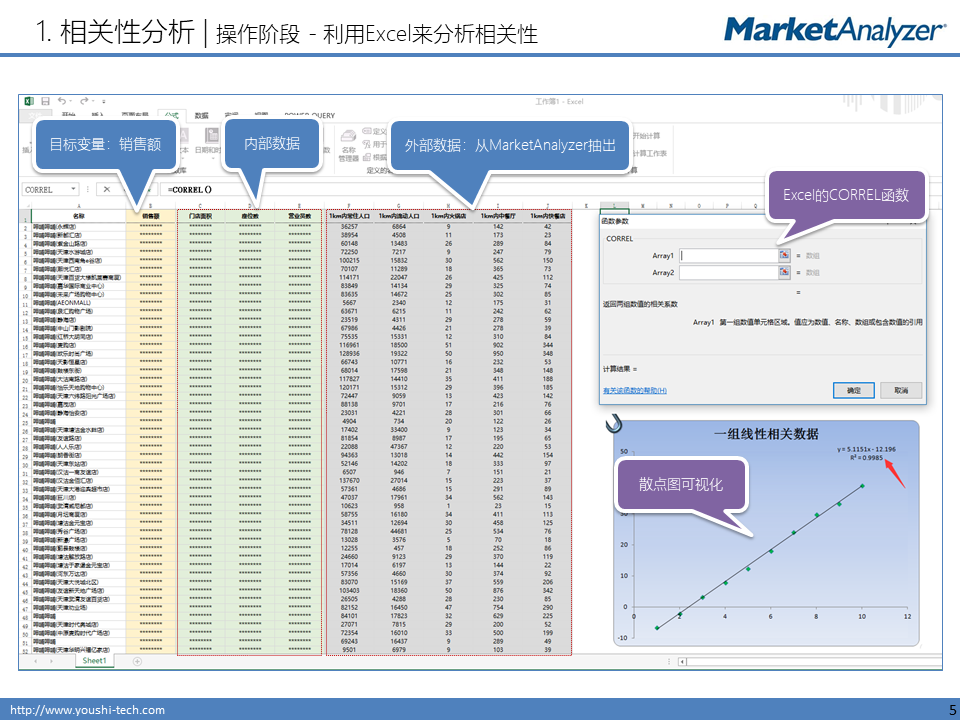
Task: Open the undo history dropdown arrow
Action: click(70, 102)
